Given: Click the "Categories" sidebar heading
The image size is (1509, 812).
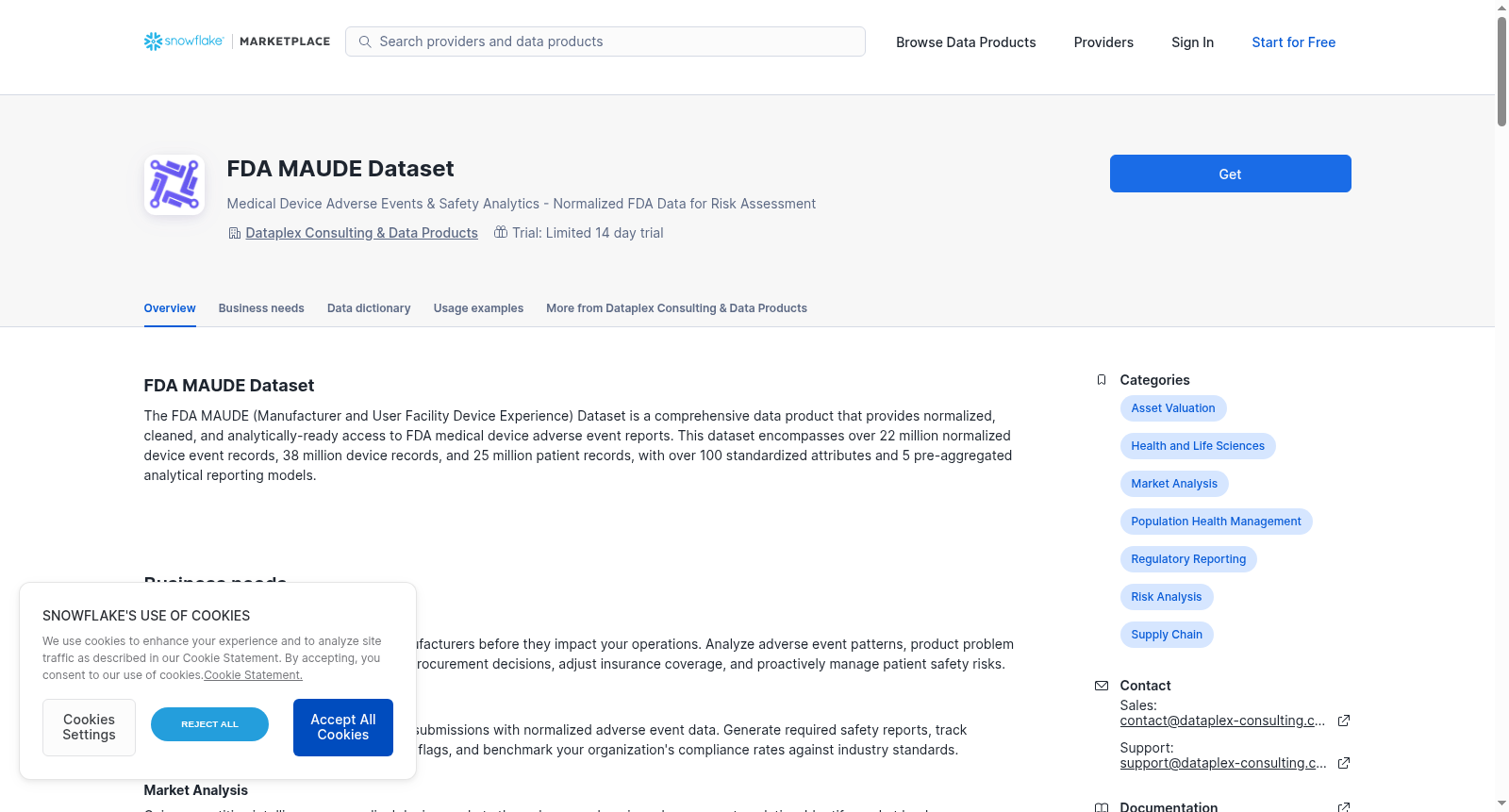Looking at the screenshot, I should click(1154, 380).
